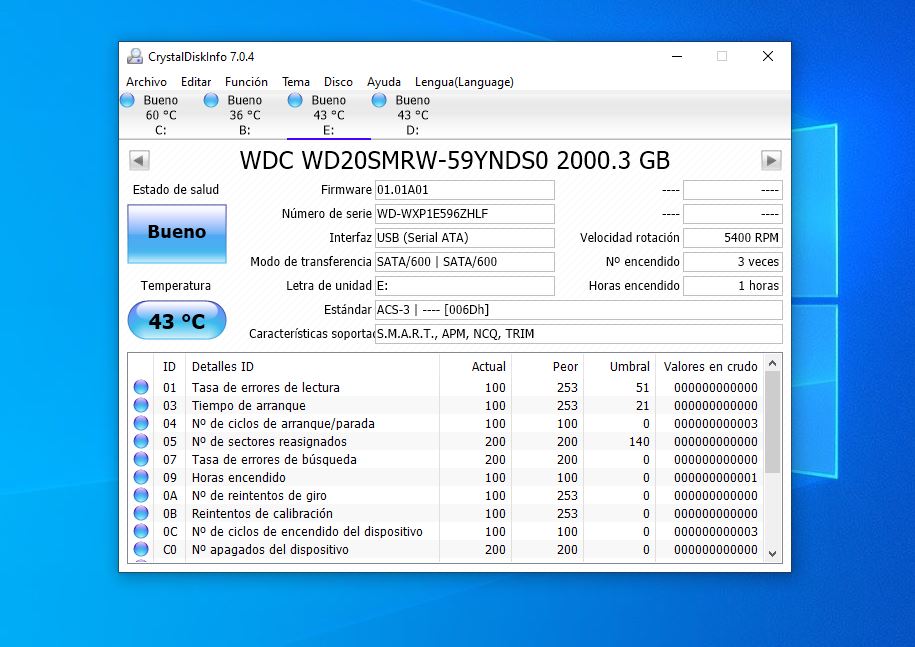Open the Tema menu
The width and height of the screenshot is (915, 647).
click(296, 81)
